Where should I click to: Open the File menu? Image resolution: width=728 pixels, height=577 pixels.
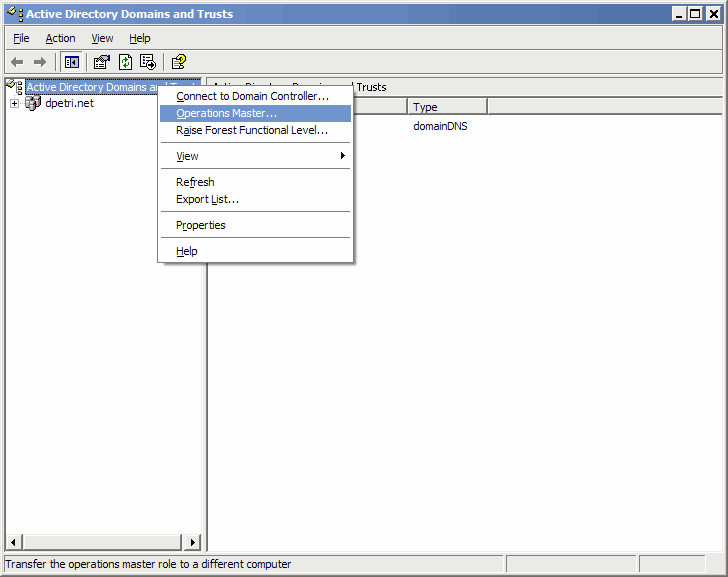click(x=21, y=38)
